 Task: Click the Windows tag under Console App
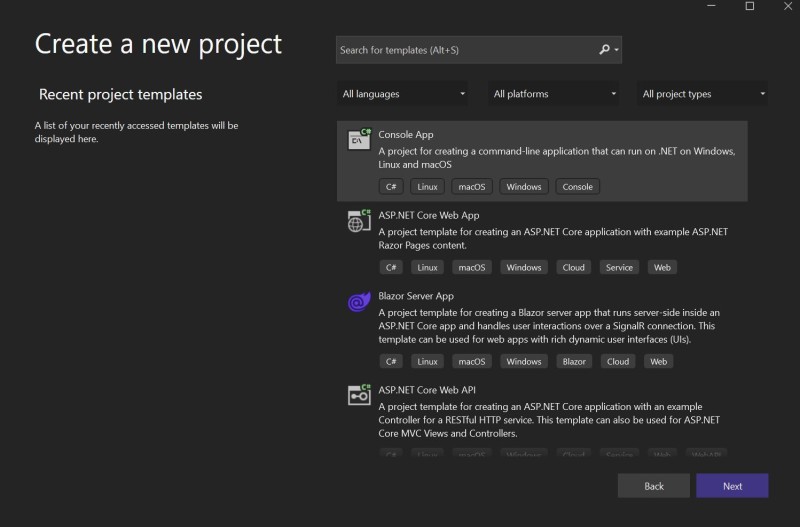click(x=523, y=187)
